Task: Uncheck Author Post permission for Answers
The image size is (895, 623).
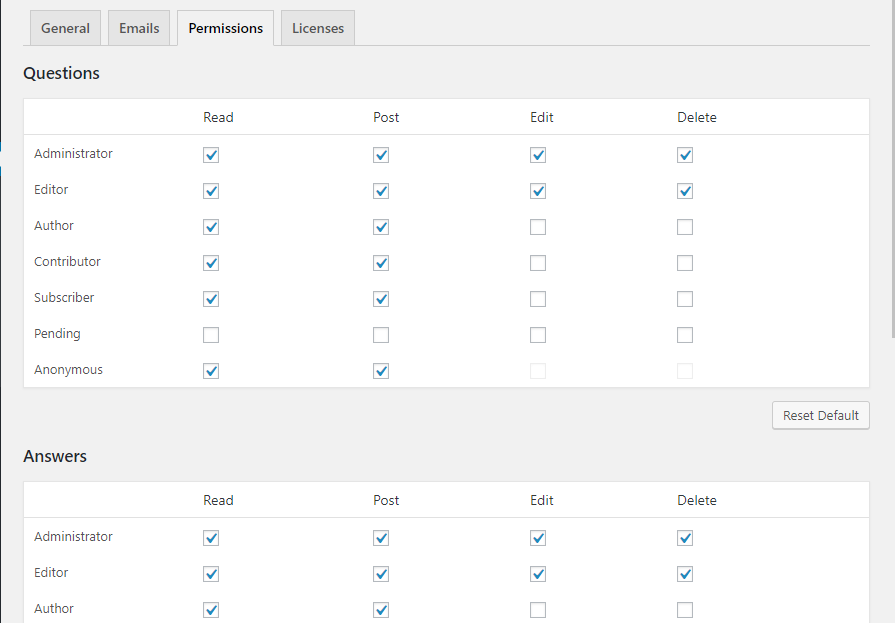Action: pos(381,610)
